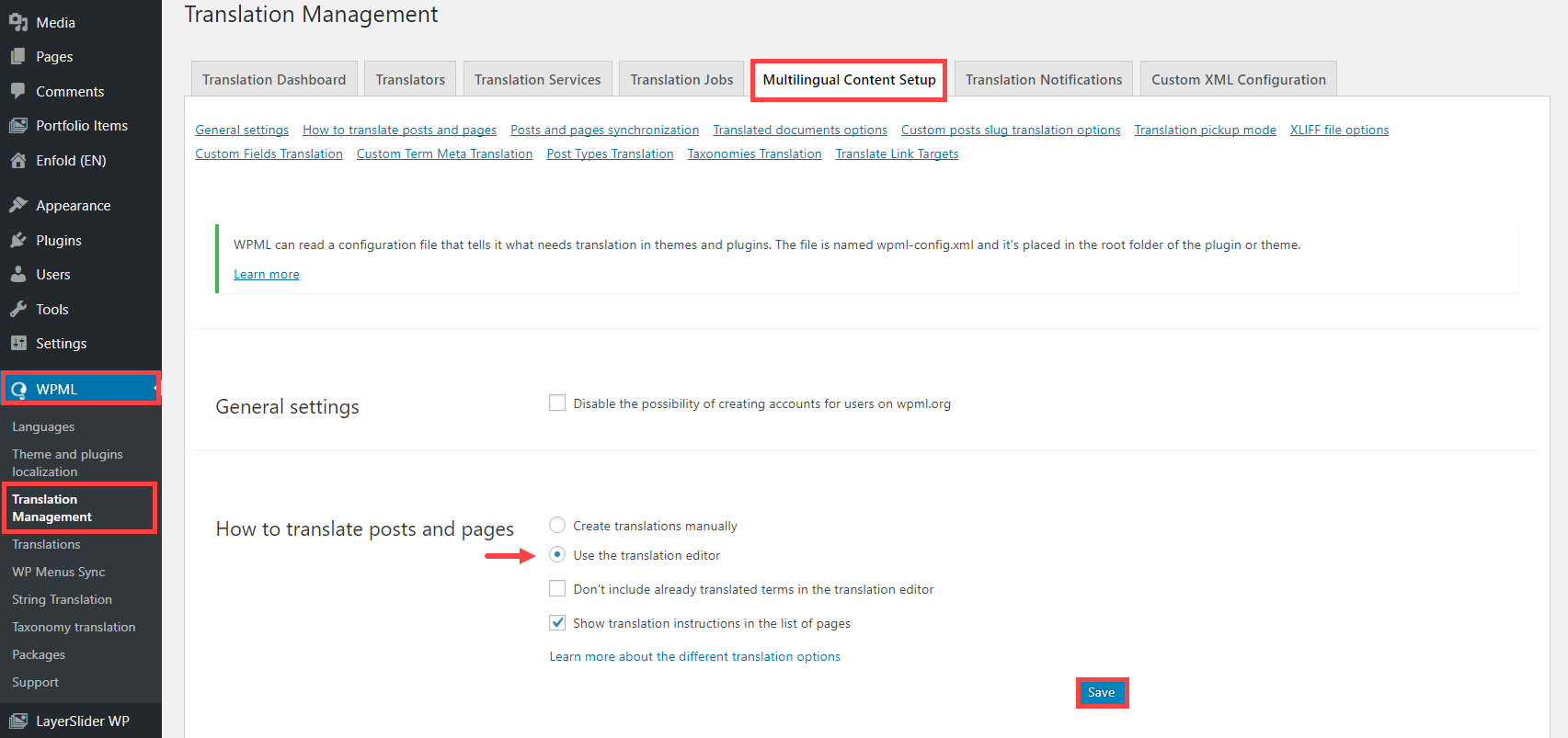
Task: Select Multilingual Content Setup tab
Action: click(x=849, y=79)
